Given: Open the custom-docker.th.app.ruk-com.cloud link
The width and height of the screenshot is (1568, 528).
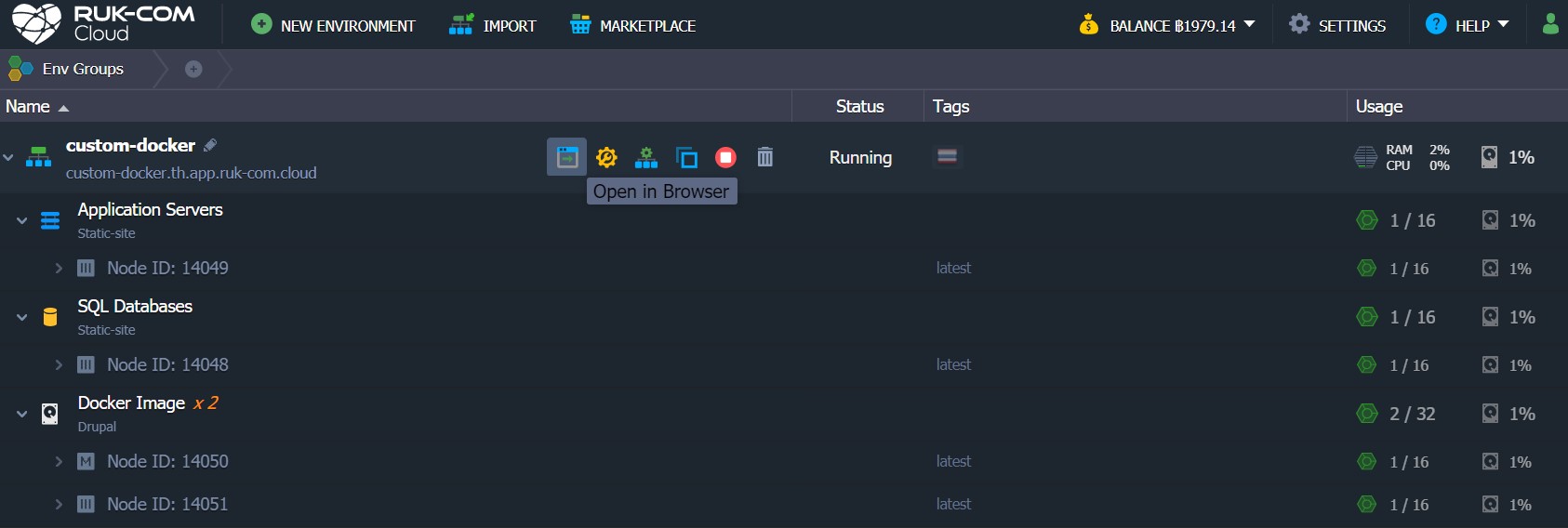Looking at the screenshot, I should (x=191, y=173).
